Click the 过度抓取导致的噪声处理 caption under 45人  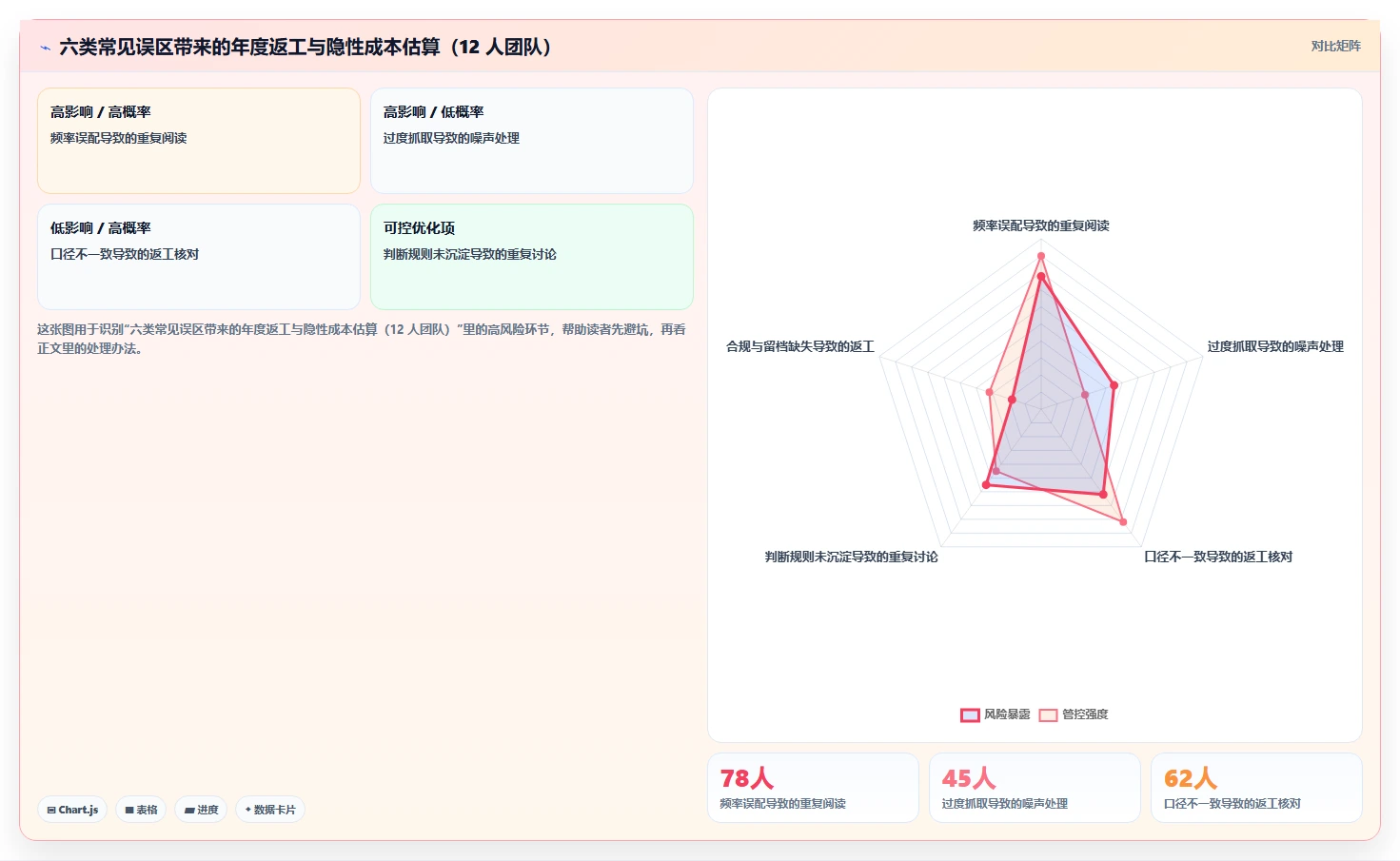click(1005, 804)
